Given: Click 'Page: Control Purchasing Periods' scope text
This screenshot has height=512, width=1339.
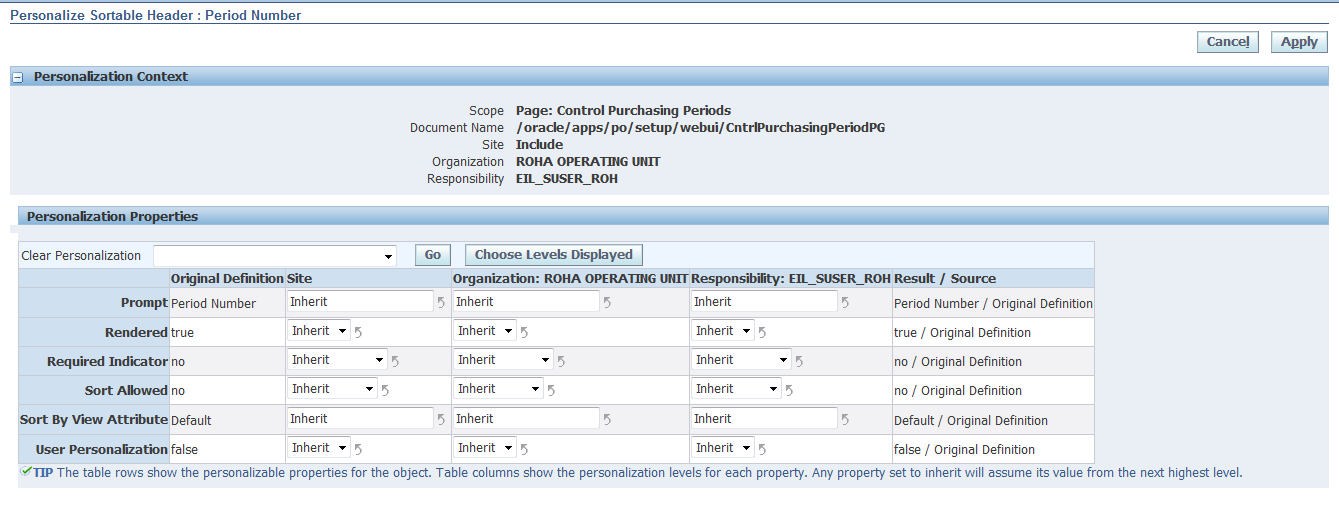Looking at the screenshot, I should [x=623, y=111].
